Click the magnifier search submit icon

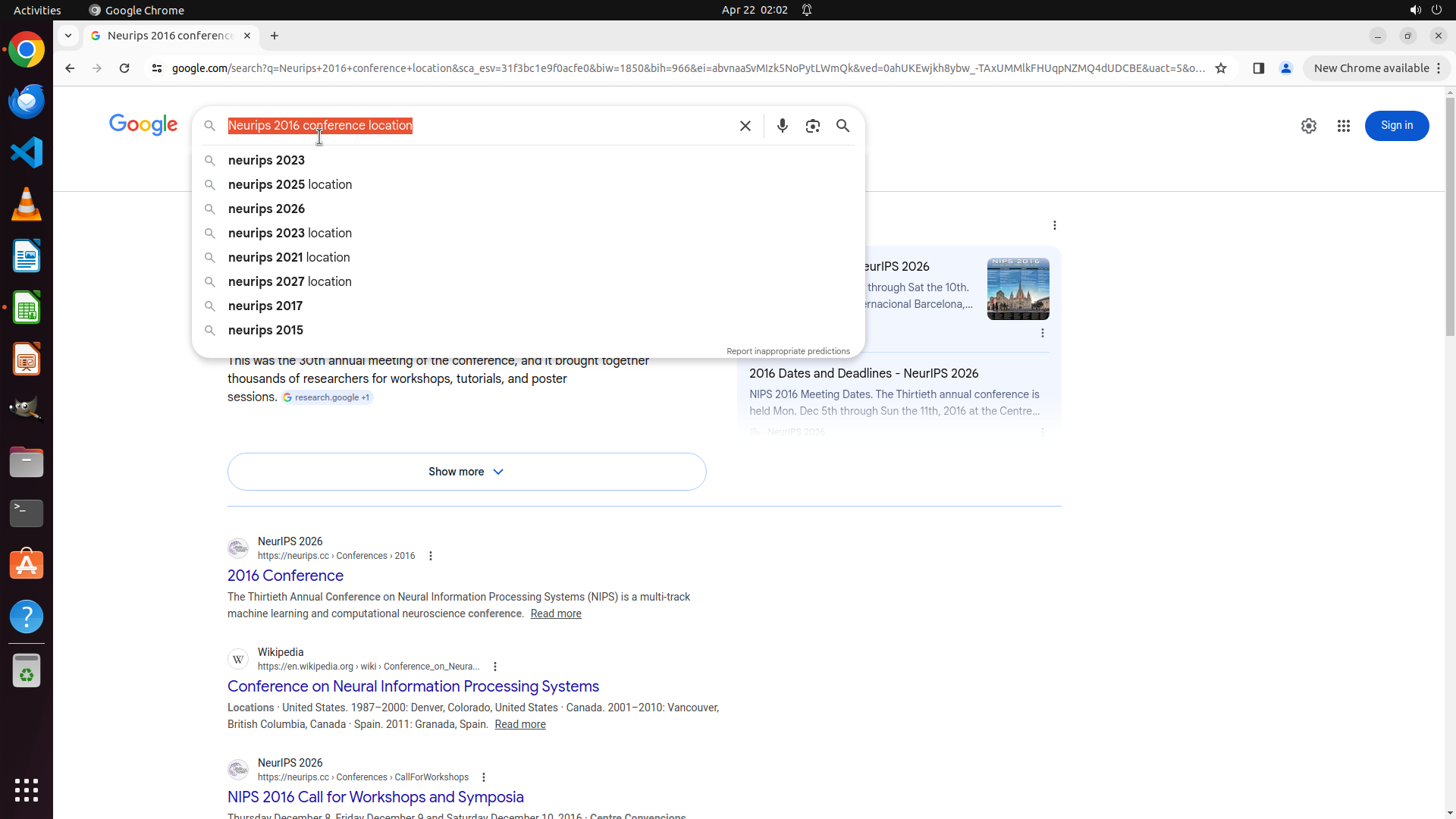click(843, 126)
